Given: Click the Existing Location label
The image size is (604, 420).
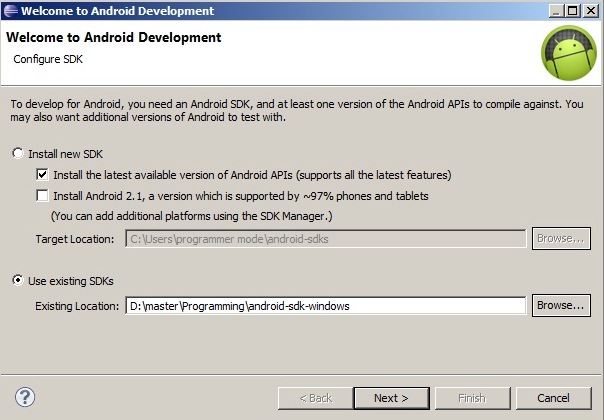Looking at the screenshot, I should [x=77, y=306].
